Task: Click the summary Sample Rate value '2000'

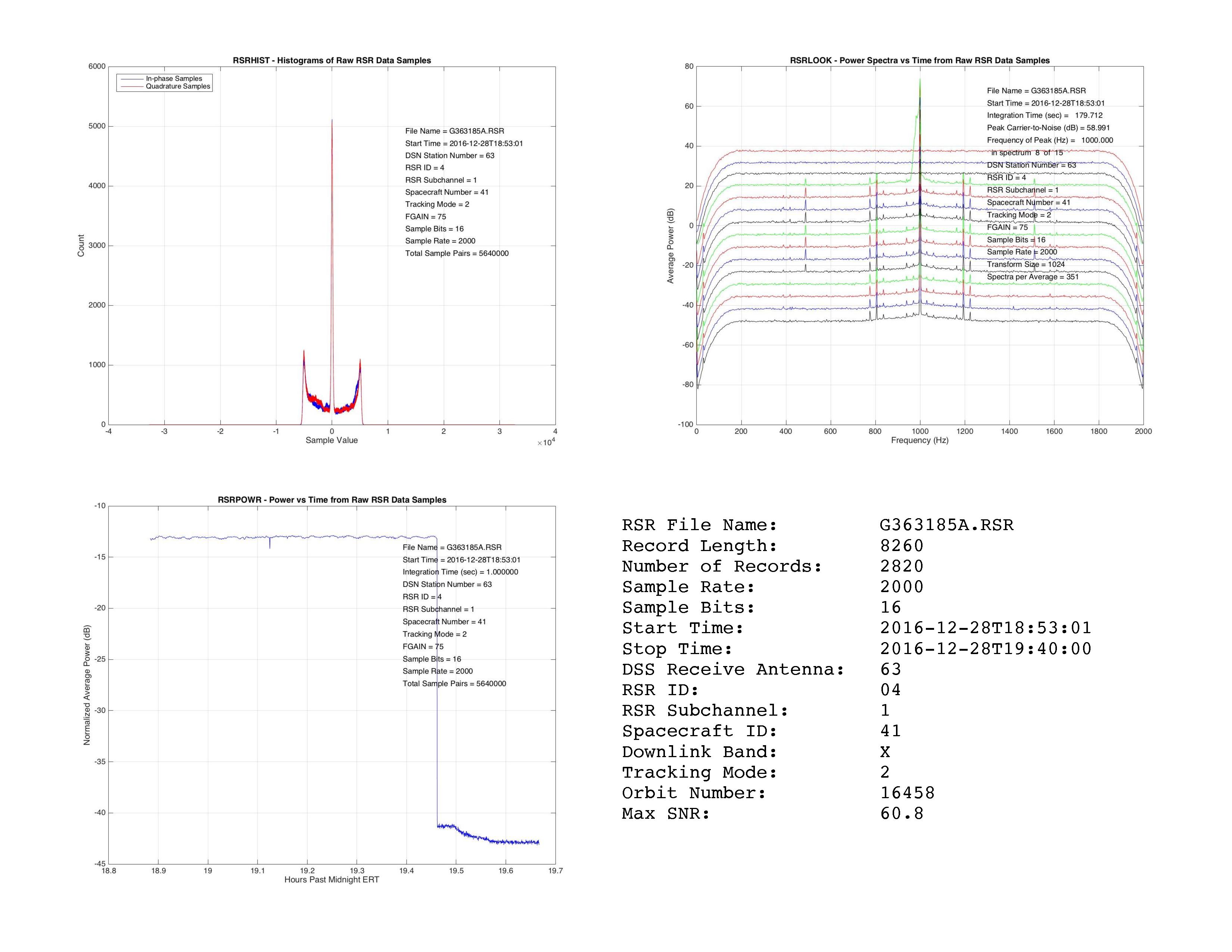Action: pos(902,587)
